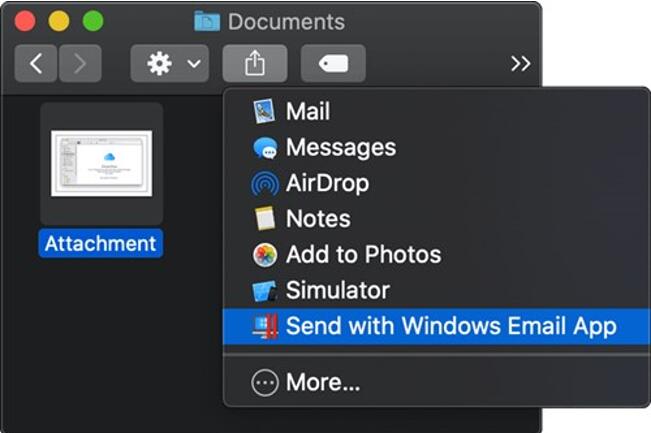Screen dimensions: 651x433
Task: Choose Messages from the share menu
Action: pyautogui.click(x=436, y=147)
